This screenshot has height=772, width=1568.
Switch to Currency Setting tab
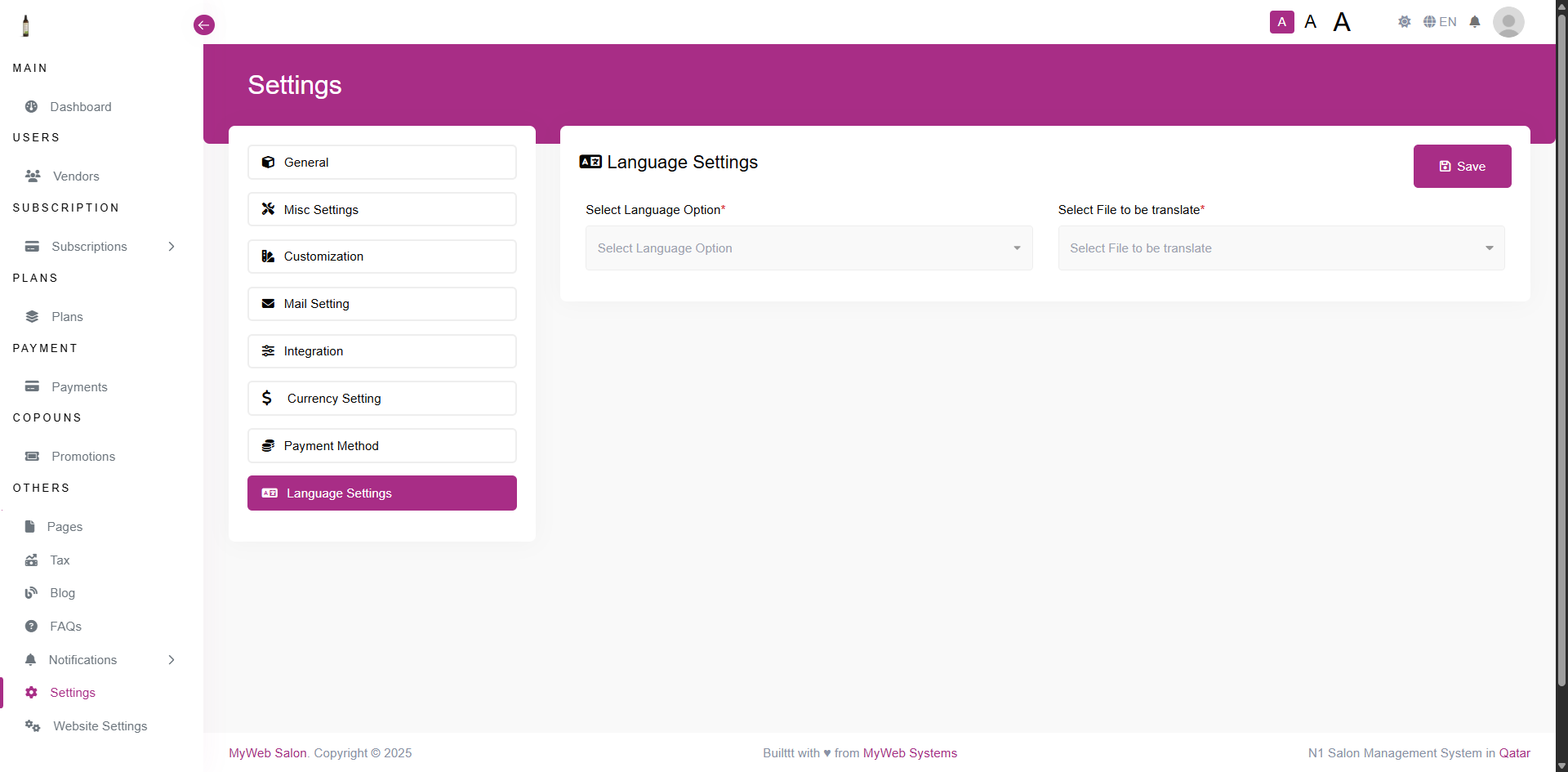click(381, 399)
